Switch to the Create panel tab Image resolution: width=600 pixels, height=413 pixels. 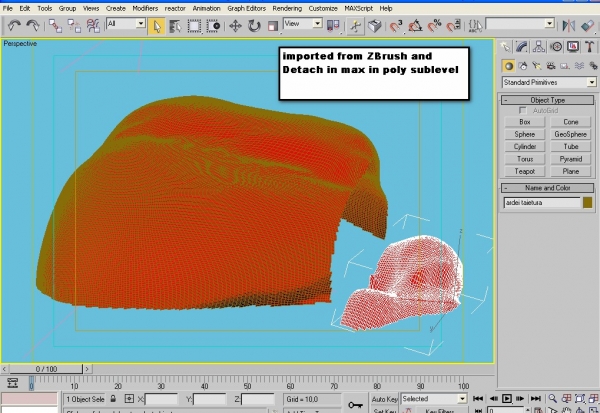505,47
